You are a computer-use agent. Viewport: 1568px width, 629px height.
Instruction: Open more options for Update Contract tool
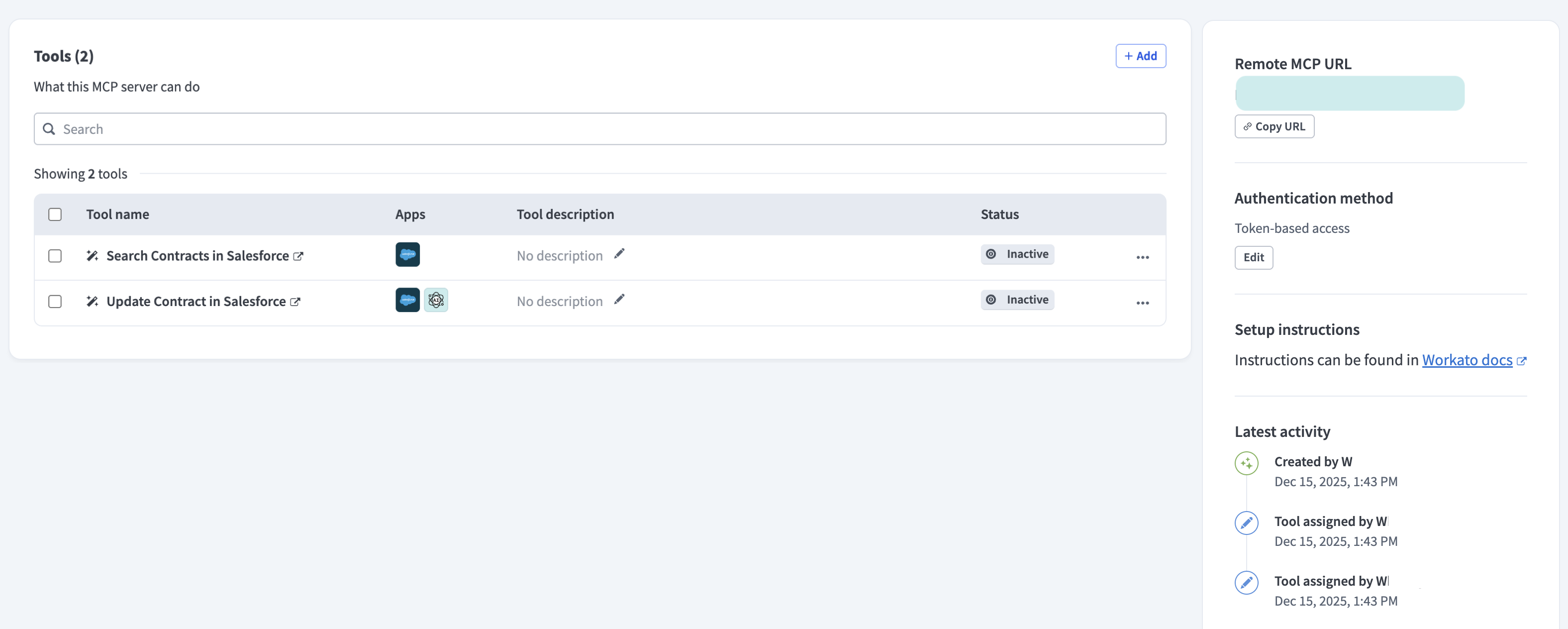1142,303
